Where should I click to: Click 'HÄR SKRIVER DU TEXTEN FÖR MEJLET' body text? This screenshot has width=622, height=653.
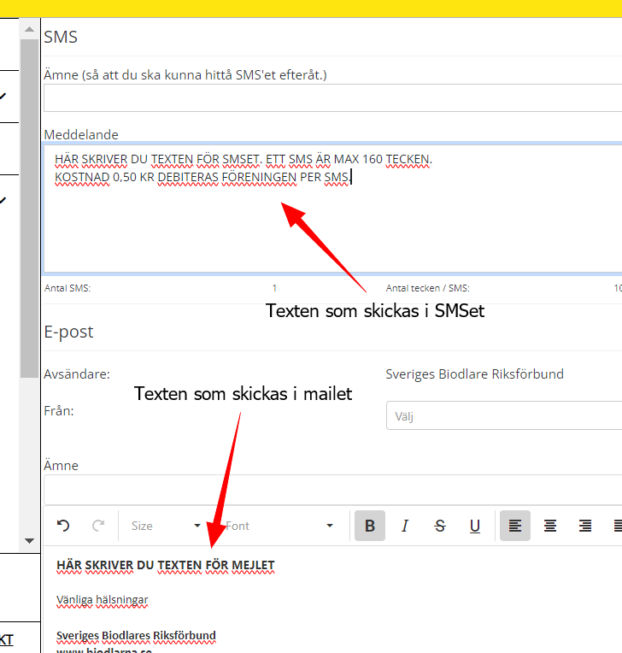(165, 566)
